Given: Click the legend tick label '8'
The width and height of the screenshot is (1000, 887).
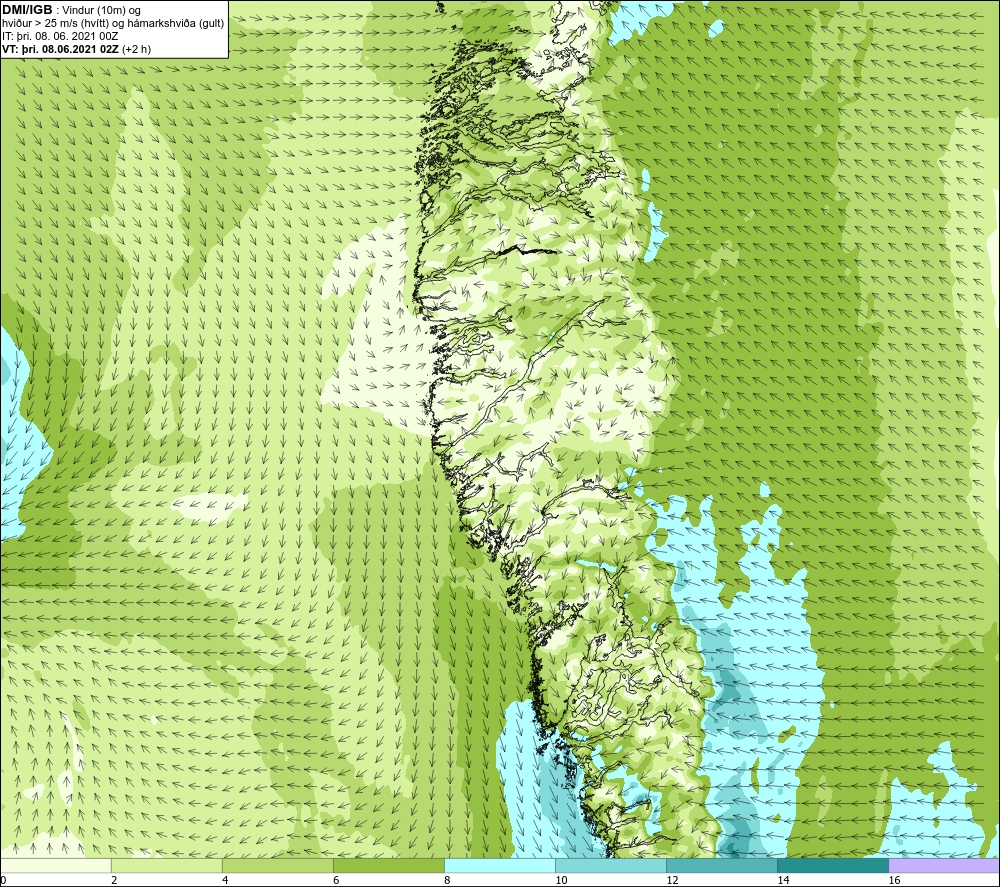Looking at the screenshot, I should pos(447,880).
